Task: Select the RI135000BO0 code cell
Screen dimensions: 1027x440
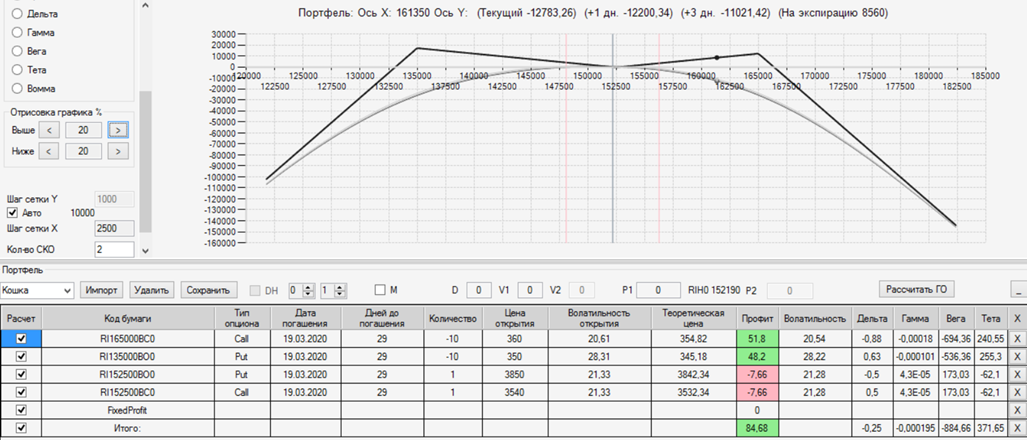Action: (129, 356)
